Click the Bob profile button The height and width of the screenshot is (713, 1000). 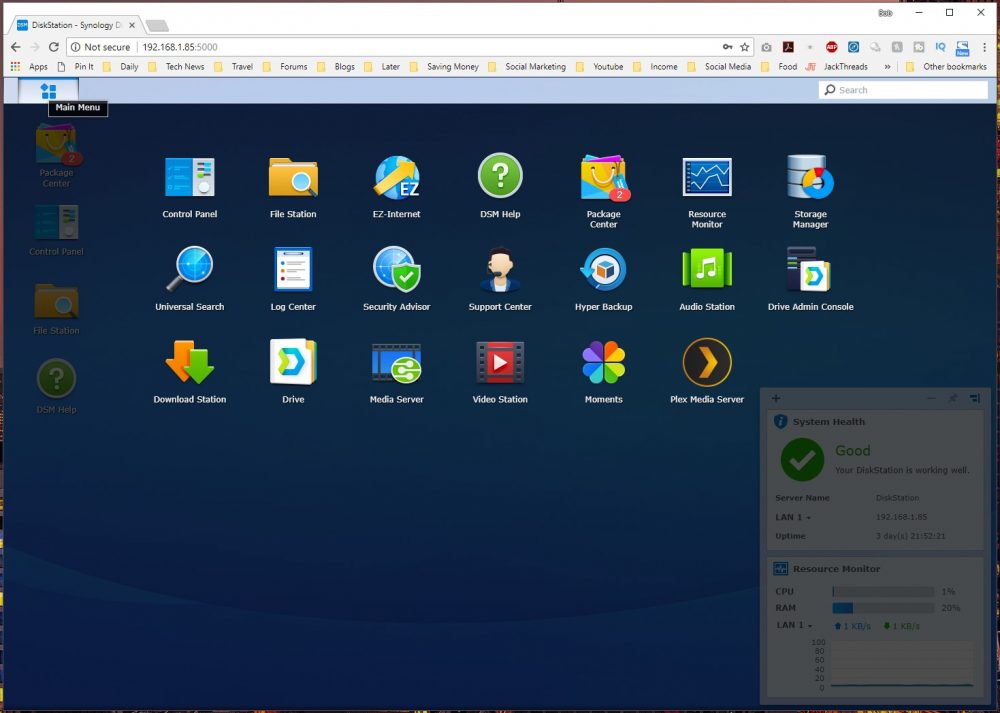tap(885, 13)
